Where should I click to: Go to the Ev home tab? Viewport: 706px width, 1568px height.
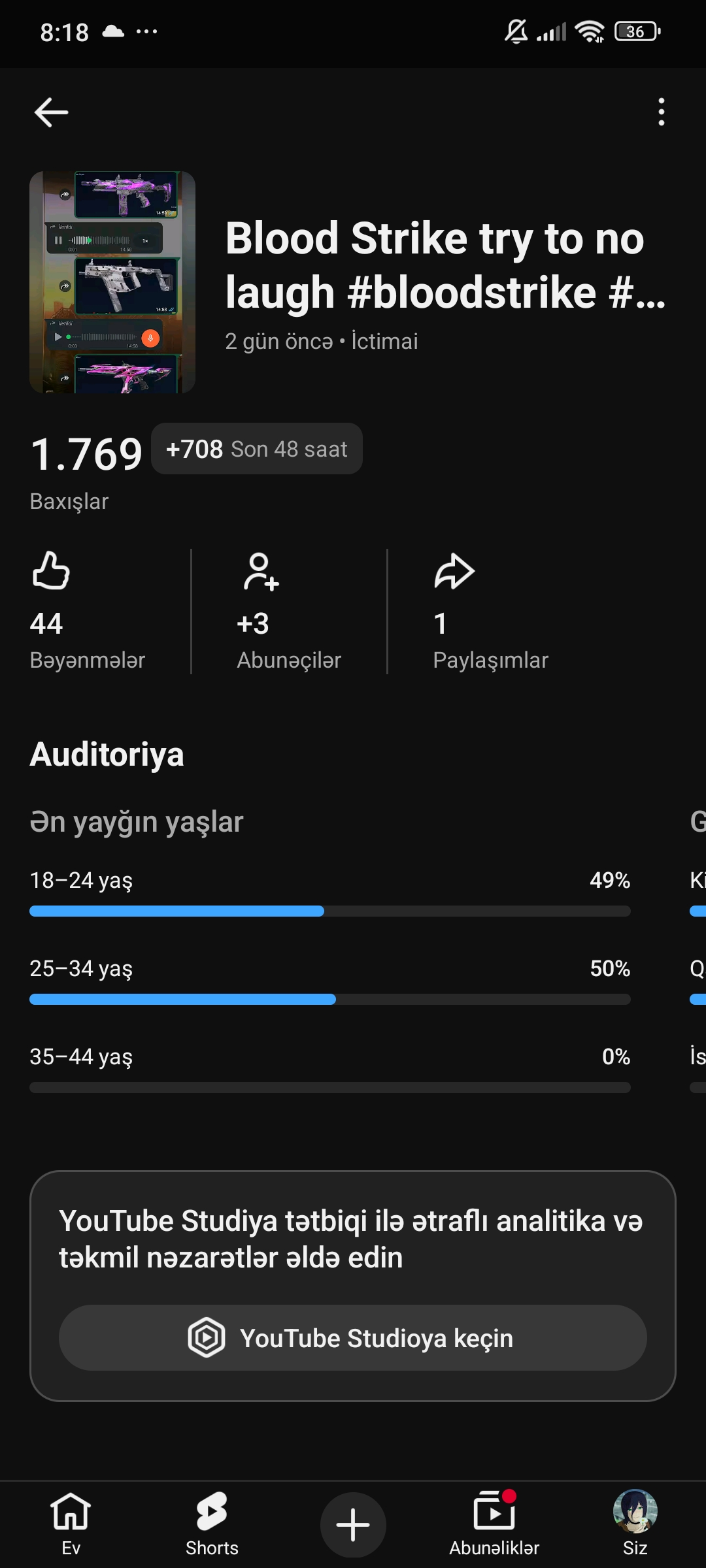pyautogui.click(x=71, y=1524)
